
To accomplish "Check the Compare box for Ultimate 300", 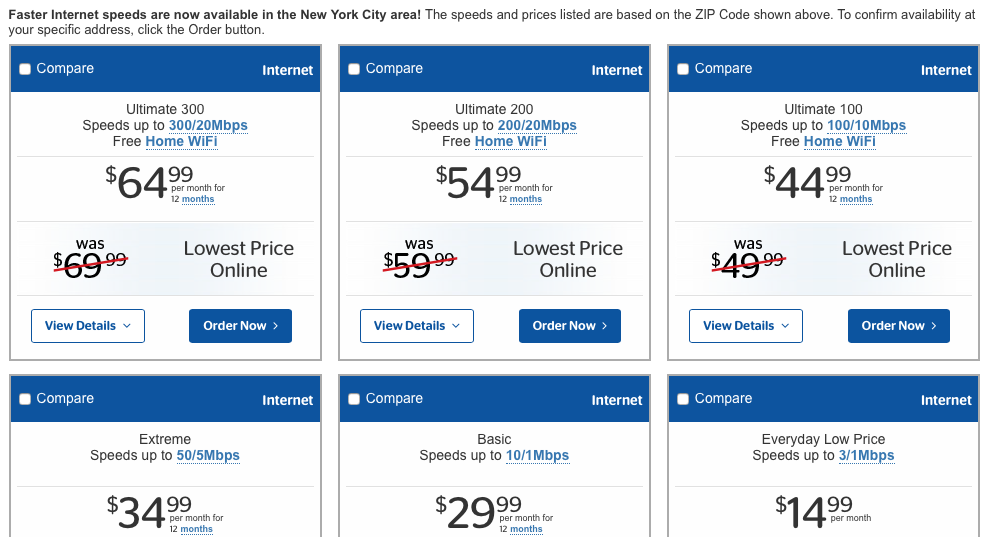I will click(x=26, y=69).
